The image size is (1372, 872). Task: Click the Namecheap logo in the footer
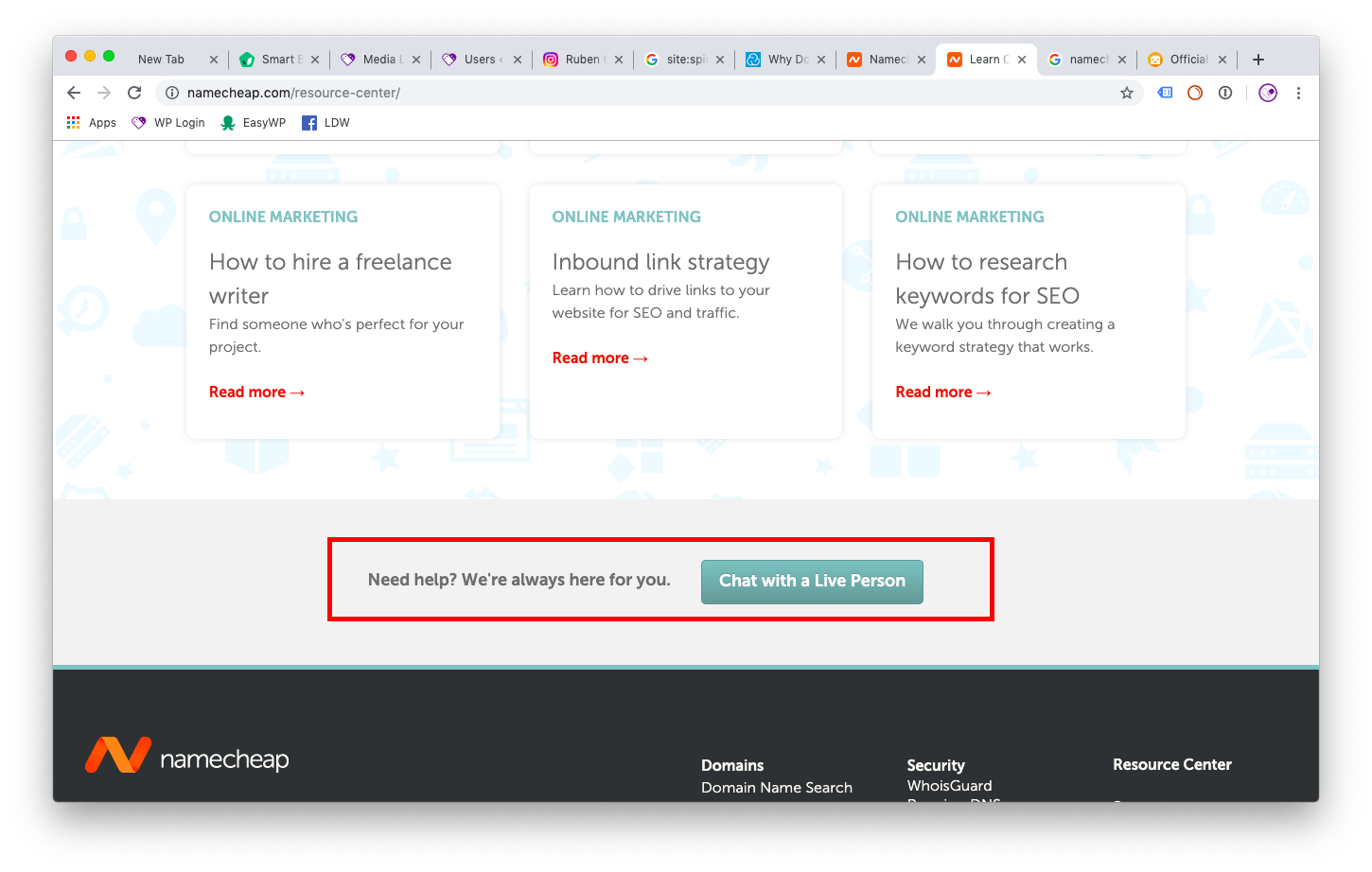(x=187, y=756)
